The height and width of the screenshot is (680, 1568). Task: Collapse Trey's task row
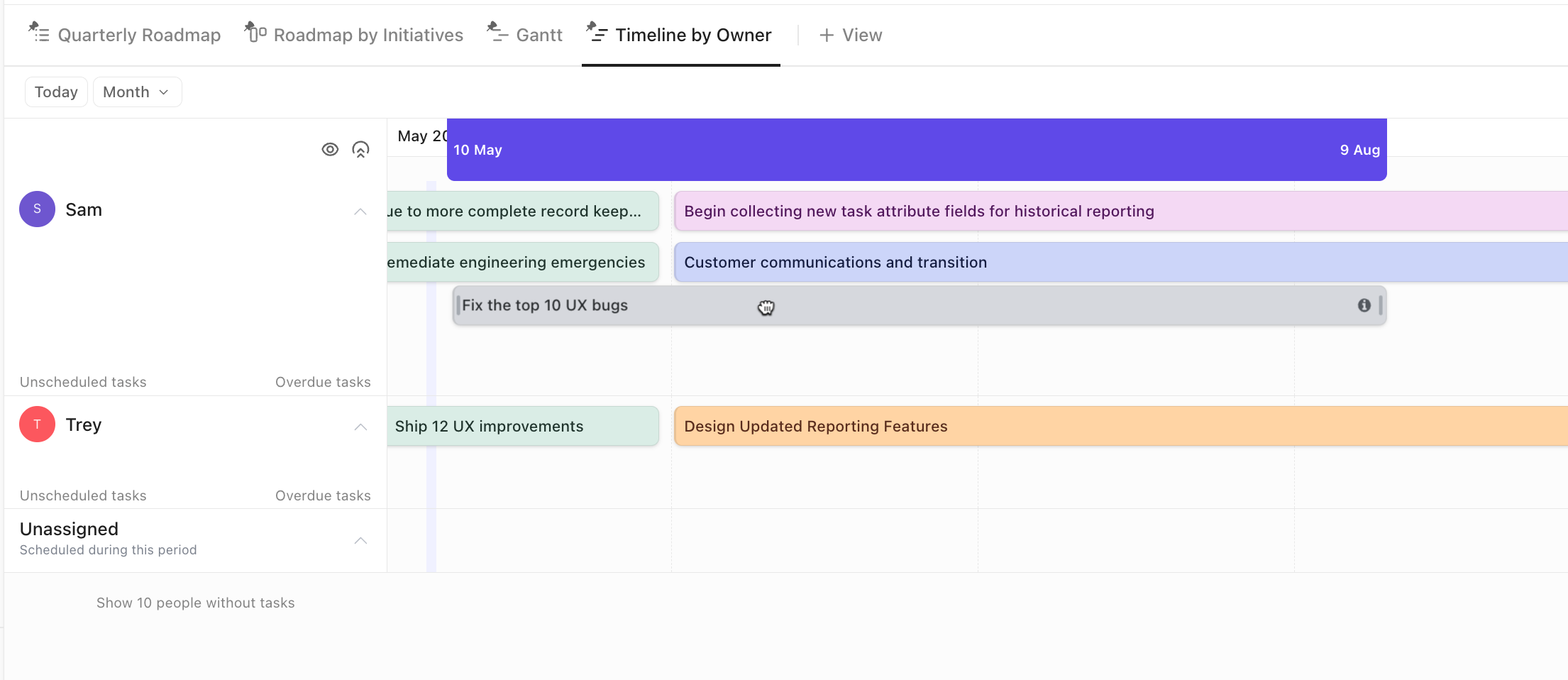pos(360,427)
